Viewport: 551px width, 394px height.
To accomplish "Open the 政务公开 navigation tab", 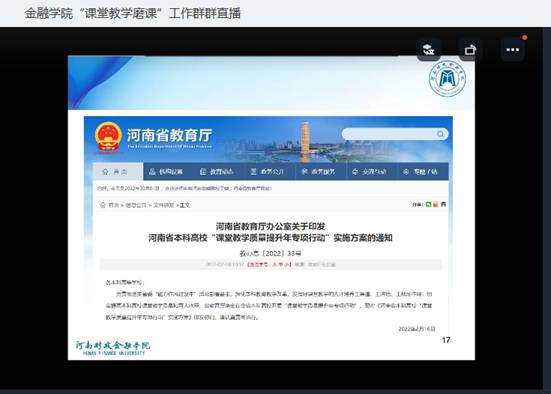I will pyautogui.click(x=267, y=172).
